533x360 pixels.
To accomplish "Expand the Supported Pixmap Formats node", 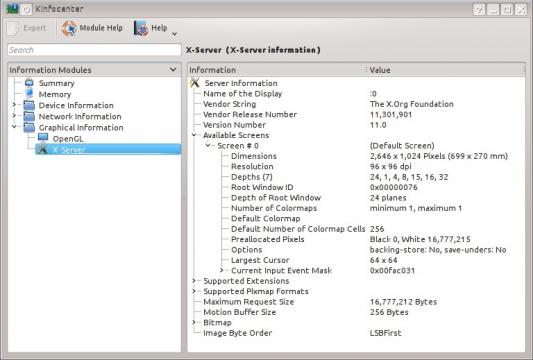I will [194, 291].
